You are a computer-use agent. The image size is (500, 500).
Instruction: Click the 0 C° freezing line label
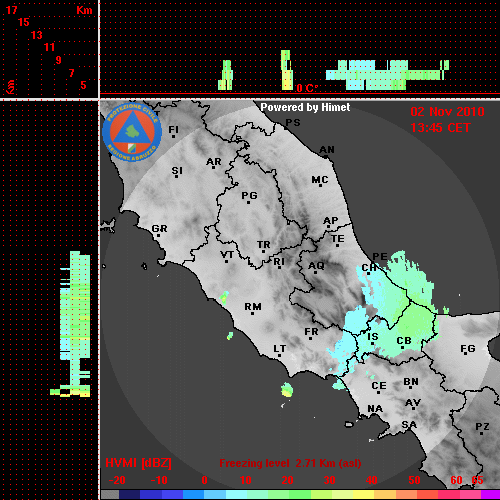point(307,88)
